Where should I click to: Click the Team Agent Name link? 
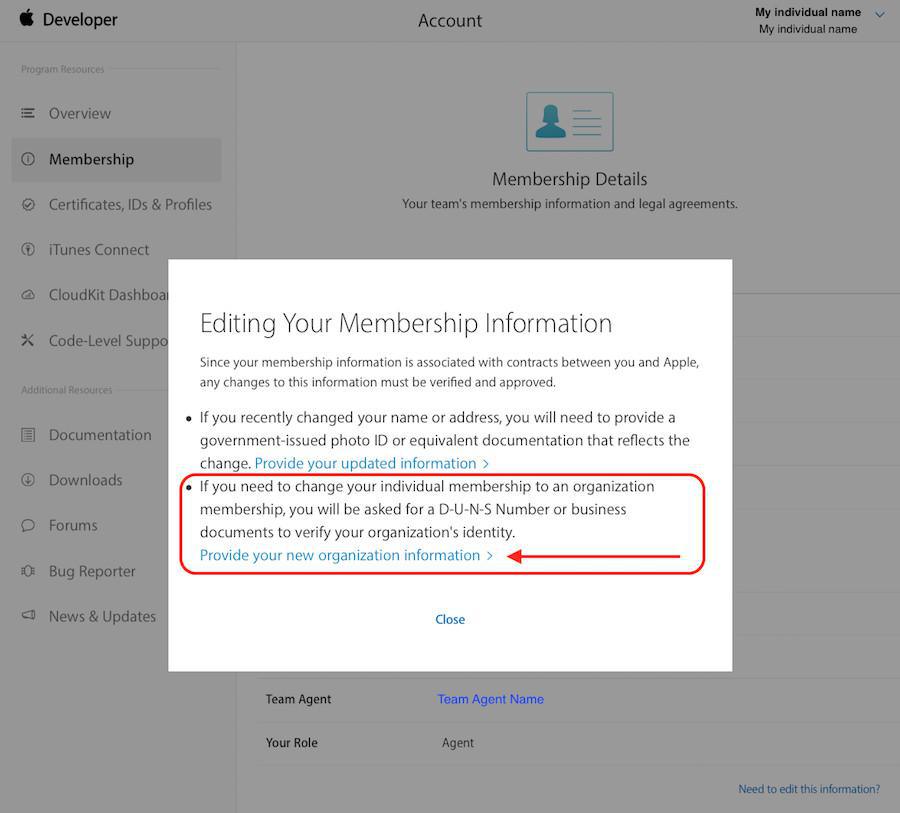490,699
